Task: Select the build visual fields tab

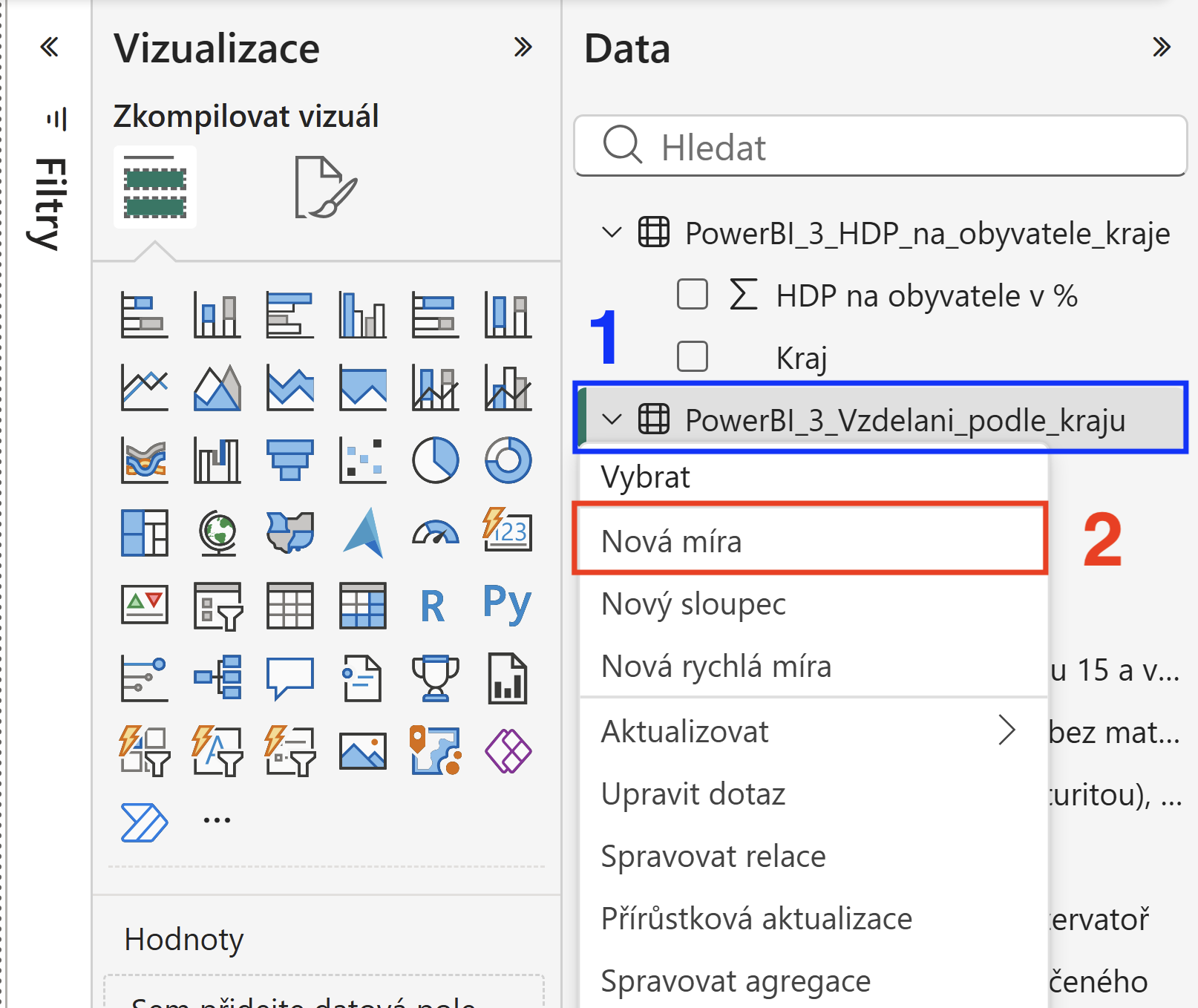Action: click(155, 187)
